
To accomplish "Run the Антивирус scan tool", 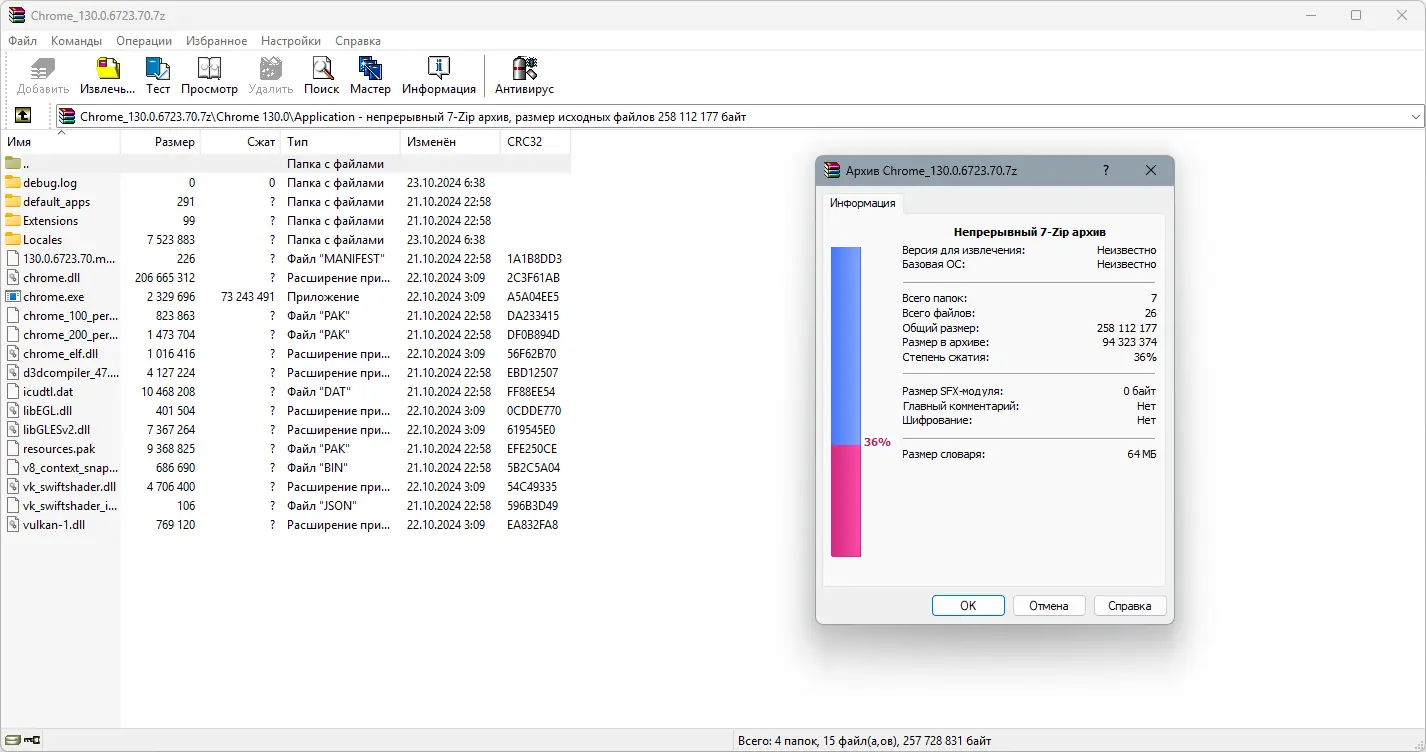I will [x=524, y=68].
